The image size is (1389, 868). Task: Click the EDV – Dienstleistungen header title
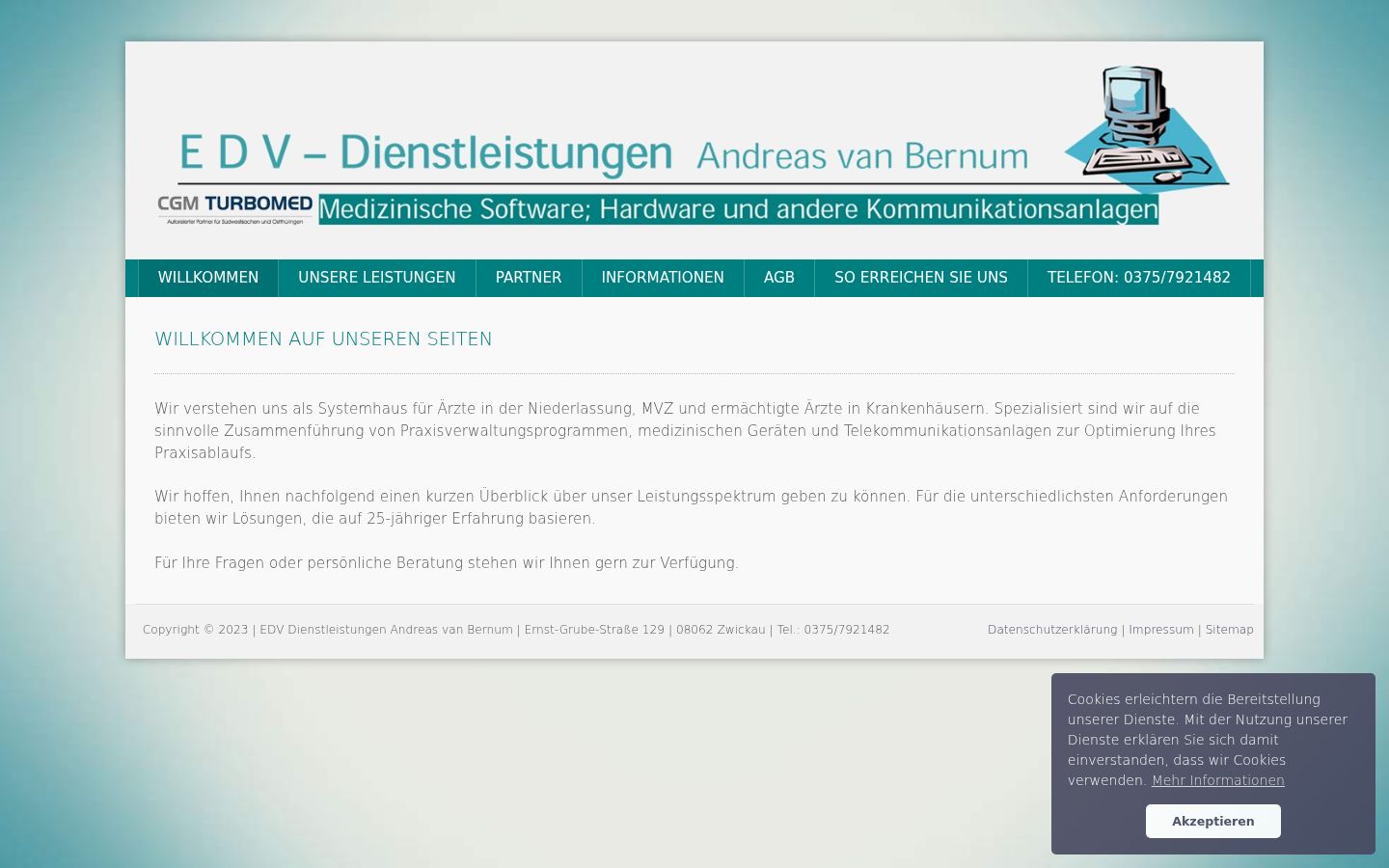coord(425,153)
